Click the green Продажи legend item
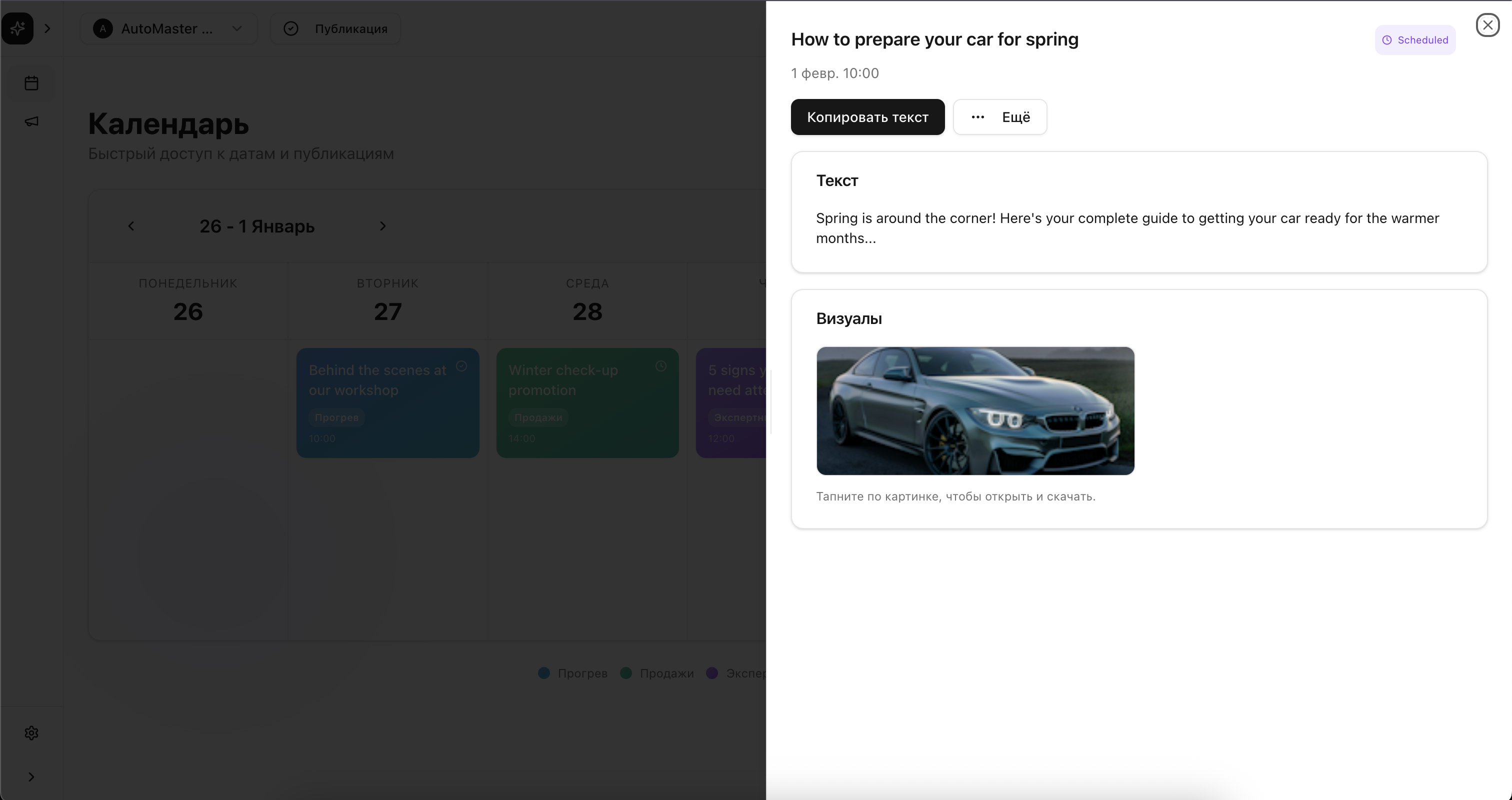The height and width of the screenshot is (800, 1512). tap(657, 673)
